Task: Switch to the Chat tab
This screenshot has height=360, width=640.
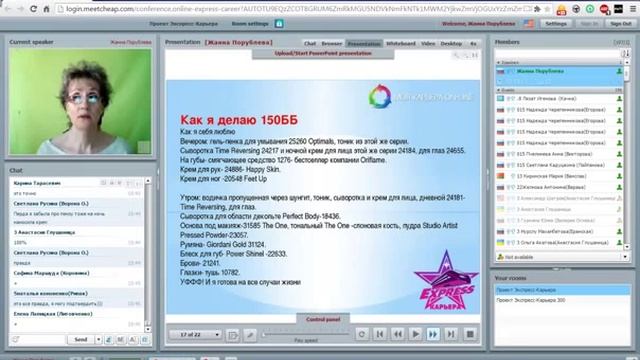Action: click(310, 43)
